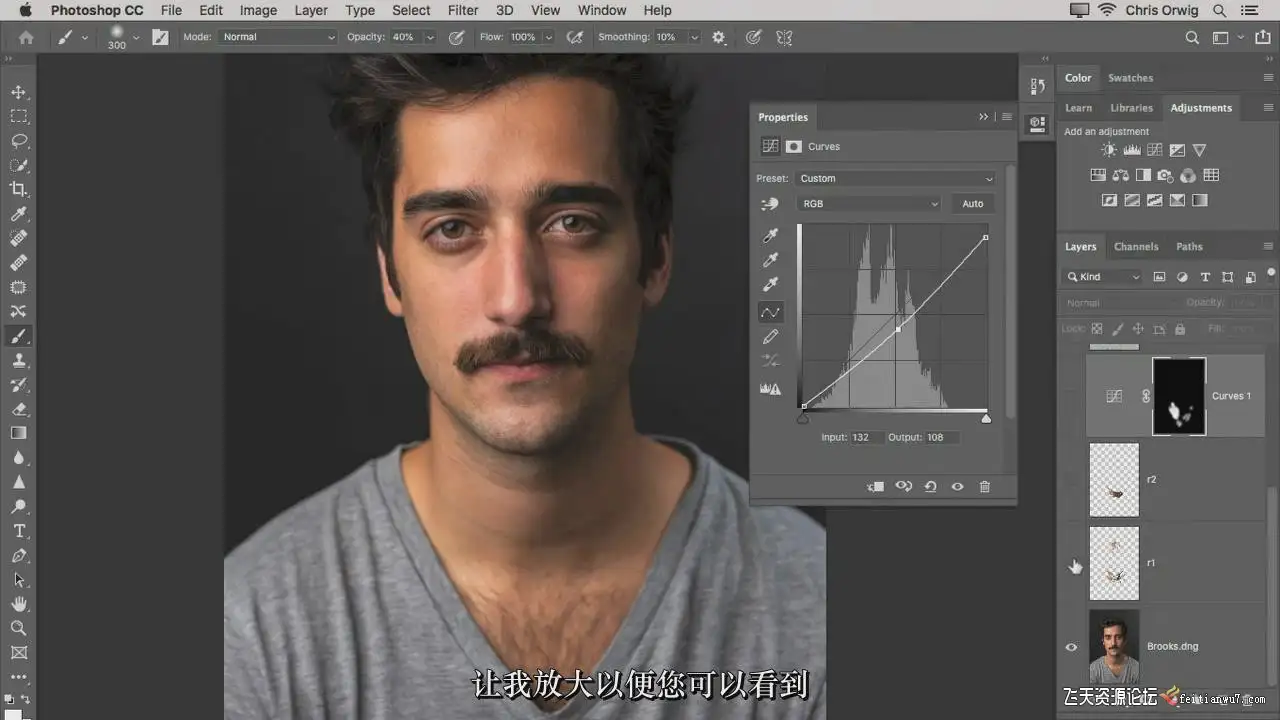Click the on-image targeted adjustment tool
The image size is (1280, 720).
[769, 204]
